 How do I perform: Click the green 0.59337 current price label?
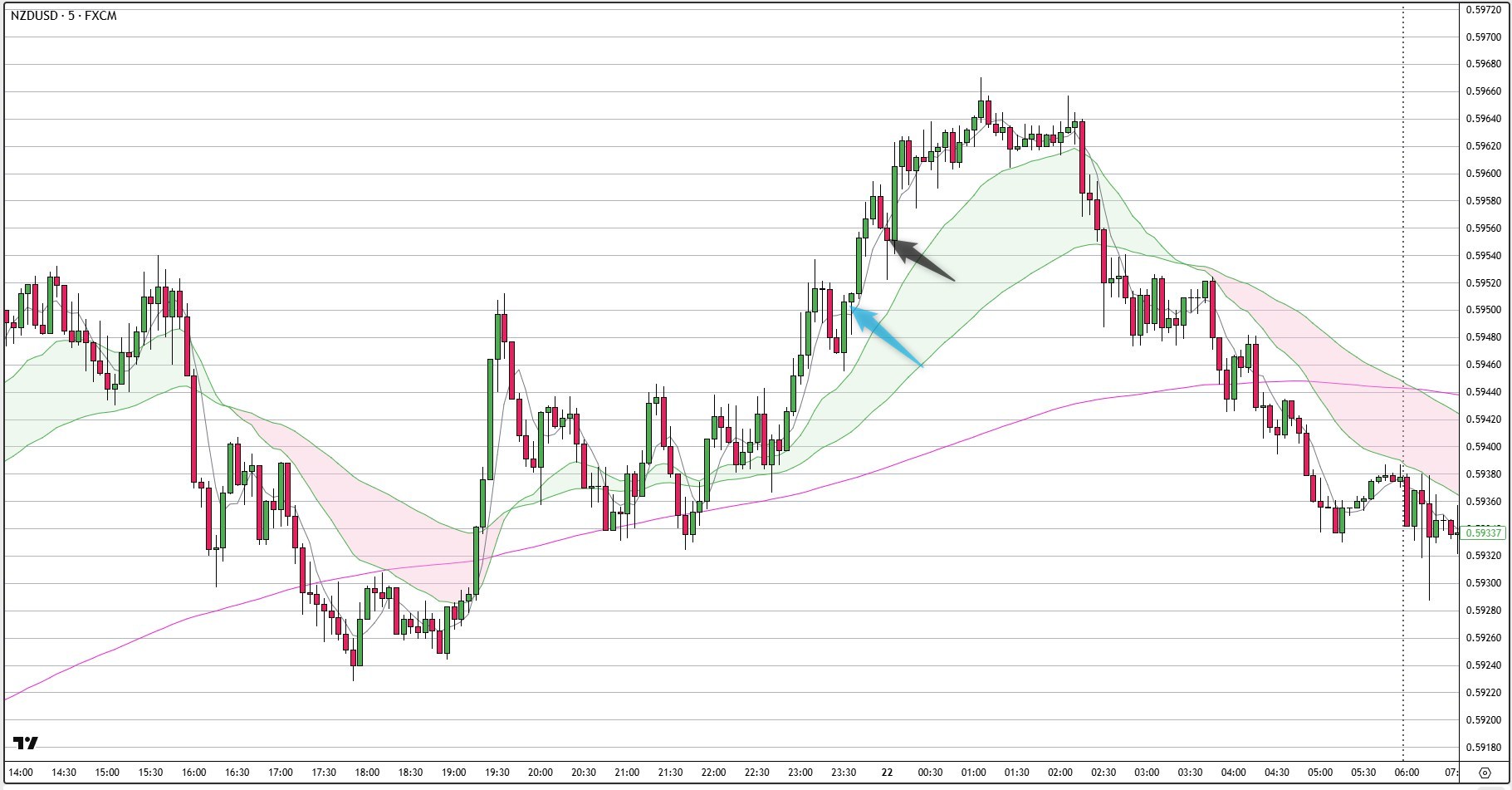coord(1484,532)
